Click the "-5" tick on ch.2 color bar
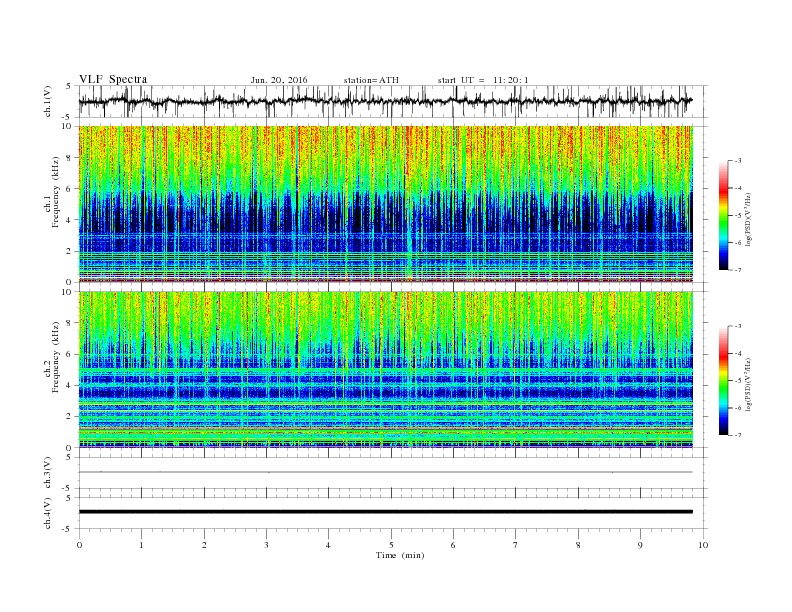 point(738,381)
